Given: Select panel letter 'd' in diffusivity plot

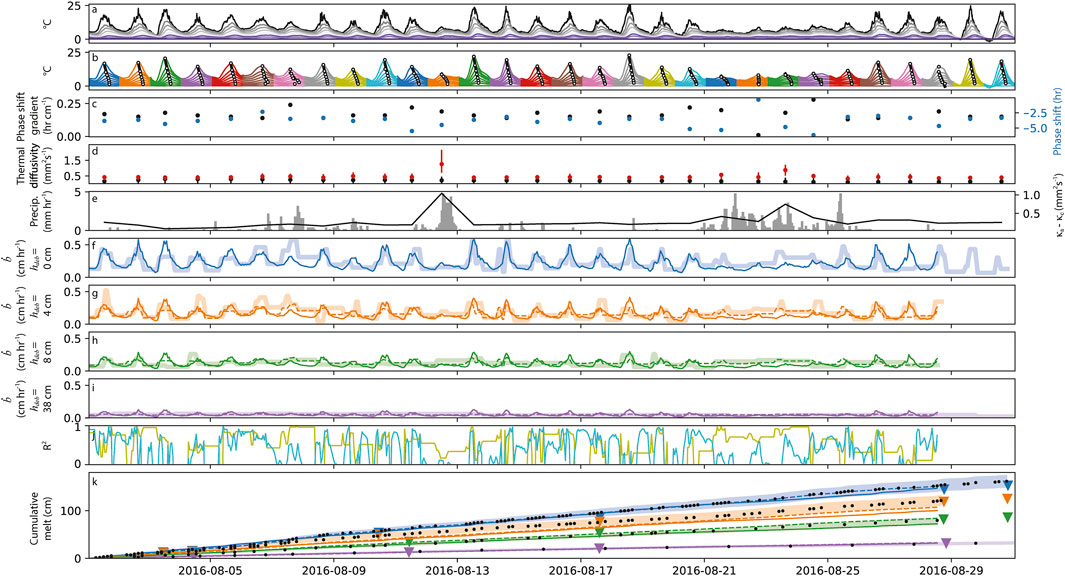Looking at the screenshot, I should click(94, 151).
